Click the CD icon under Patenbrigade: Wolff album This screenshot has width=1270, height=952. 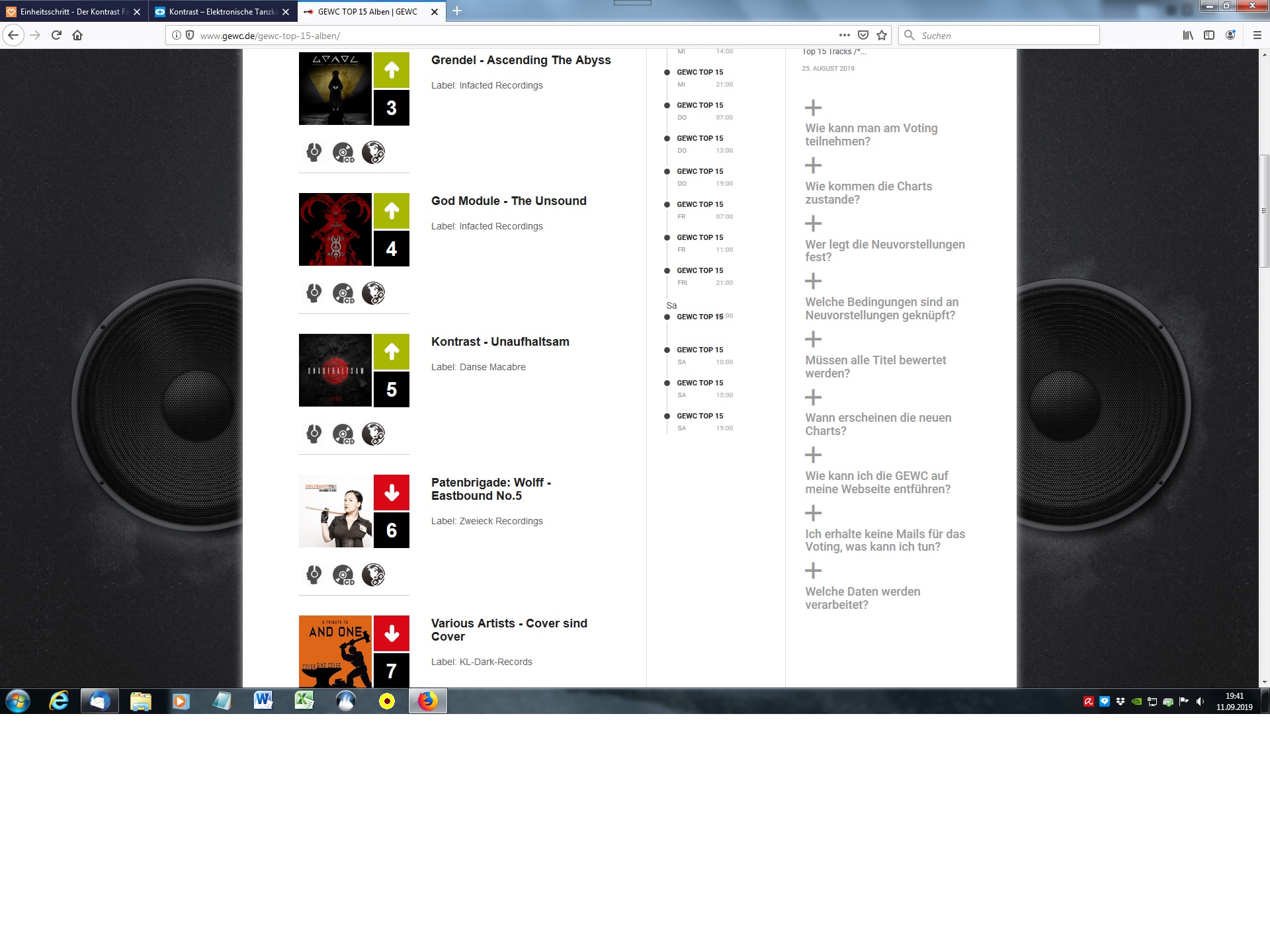(343, 575)
